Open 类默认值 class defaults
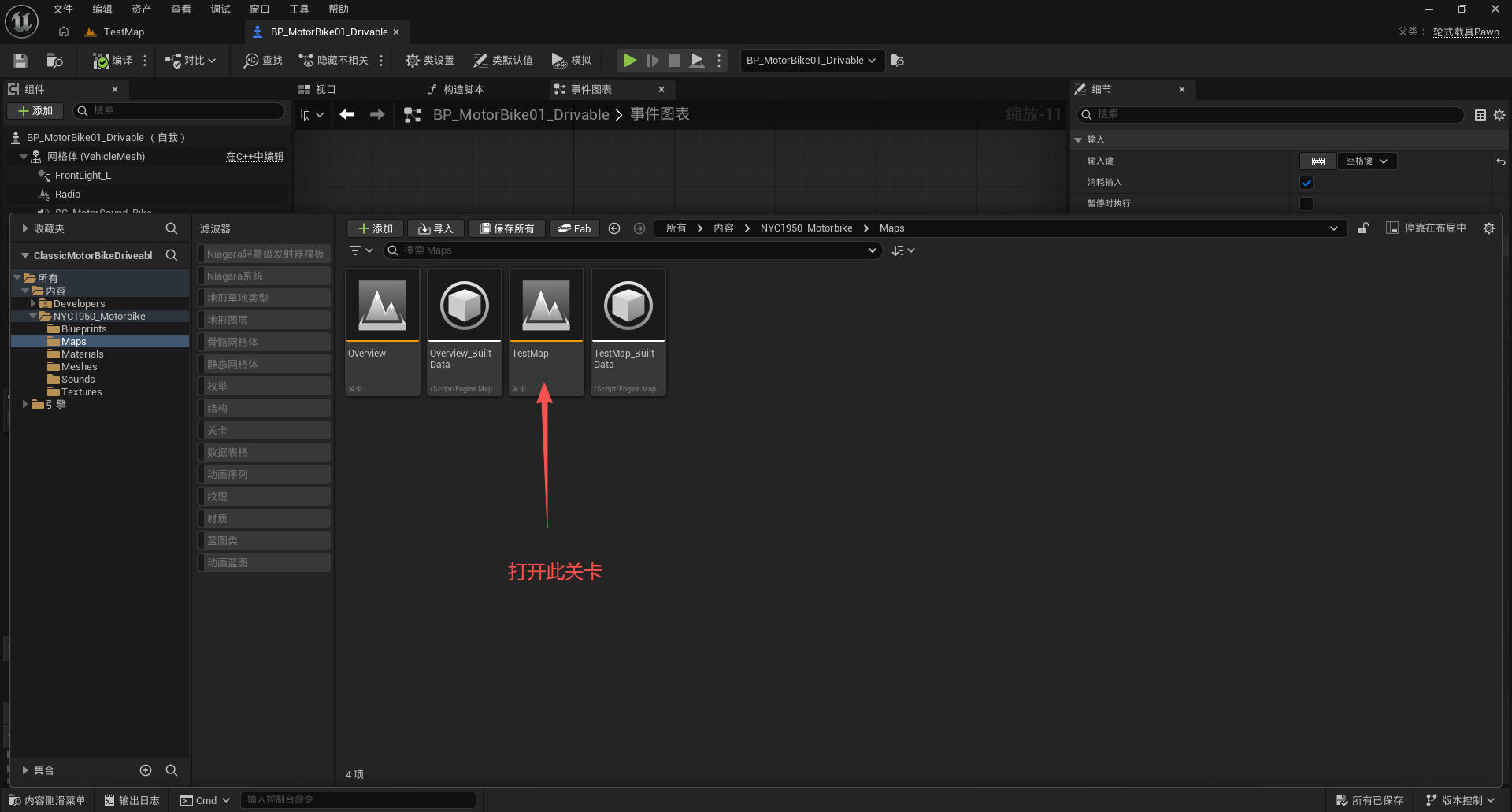Image resolution: width=1512 pixels, height=812 pixels. pos(503,61)
